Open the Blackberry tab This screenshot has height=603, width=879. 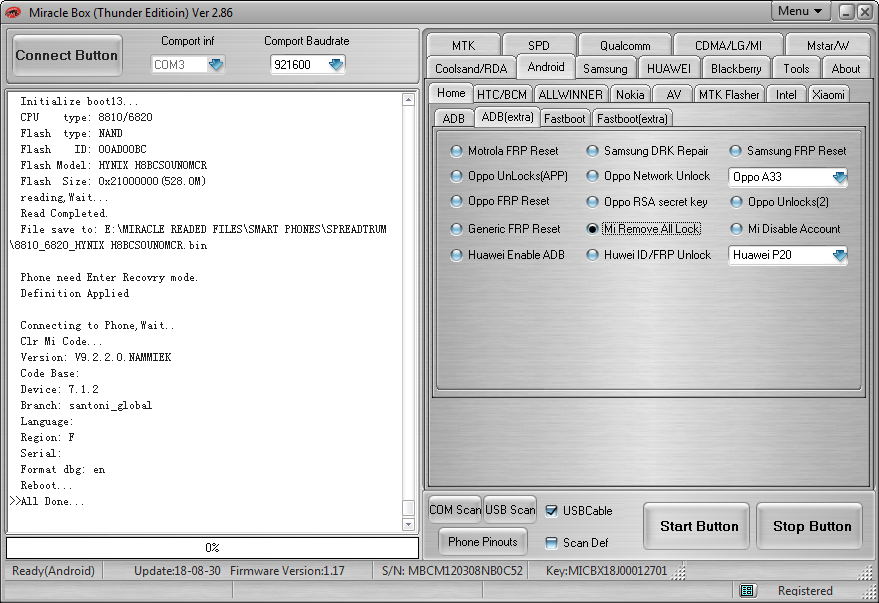736,68
